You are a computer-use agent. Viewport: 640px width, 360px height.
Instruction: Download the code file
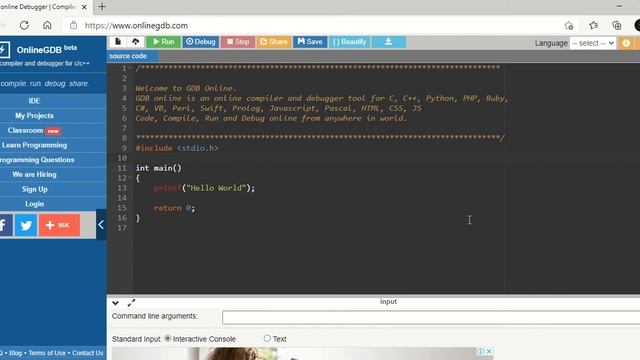[389, 42]
